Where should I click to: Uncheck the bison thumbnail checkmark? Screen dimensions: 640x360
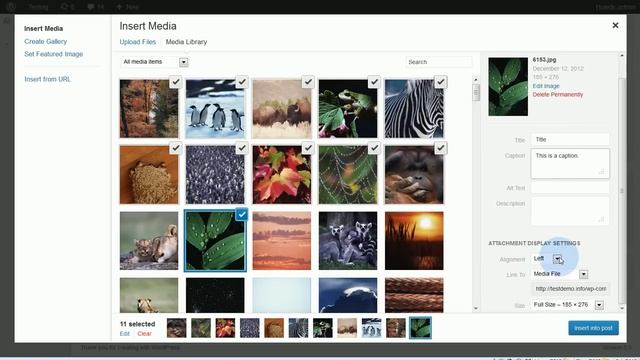[308, 82]
